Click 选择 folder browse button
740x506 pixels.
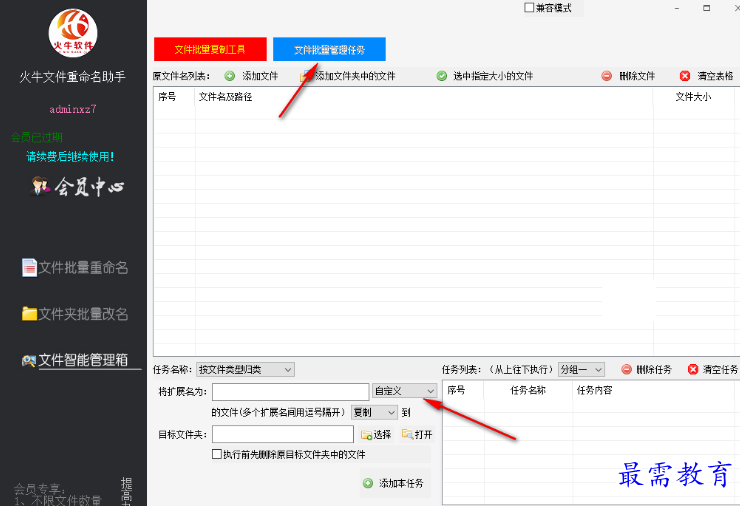[x=376, y=435]
